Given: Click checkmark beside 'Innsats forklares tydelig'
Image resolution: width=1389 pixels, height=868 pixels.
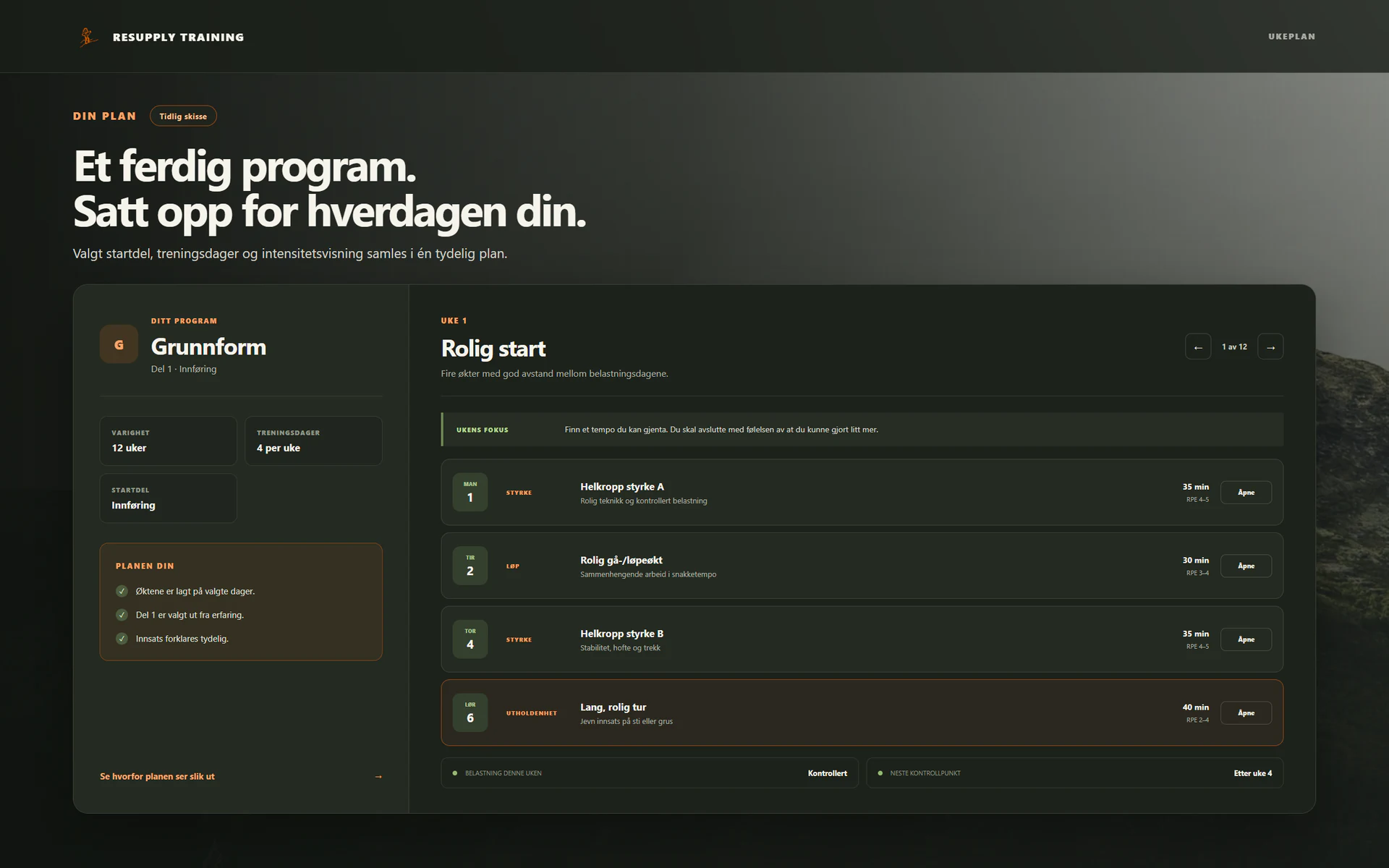Looking at the screenshot, I should coord(122,639).
